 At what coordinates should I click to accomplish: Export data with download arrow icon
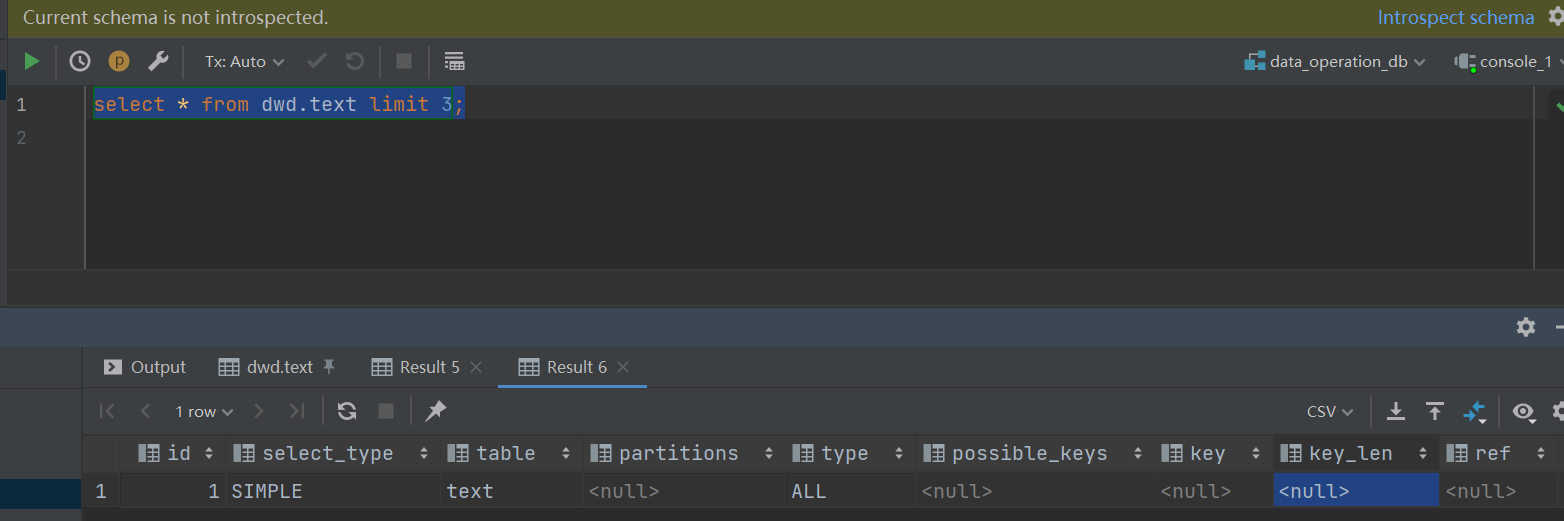coord(1396,411)
